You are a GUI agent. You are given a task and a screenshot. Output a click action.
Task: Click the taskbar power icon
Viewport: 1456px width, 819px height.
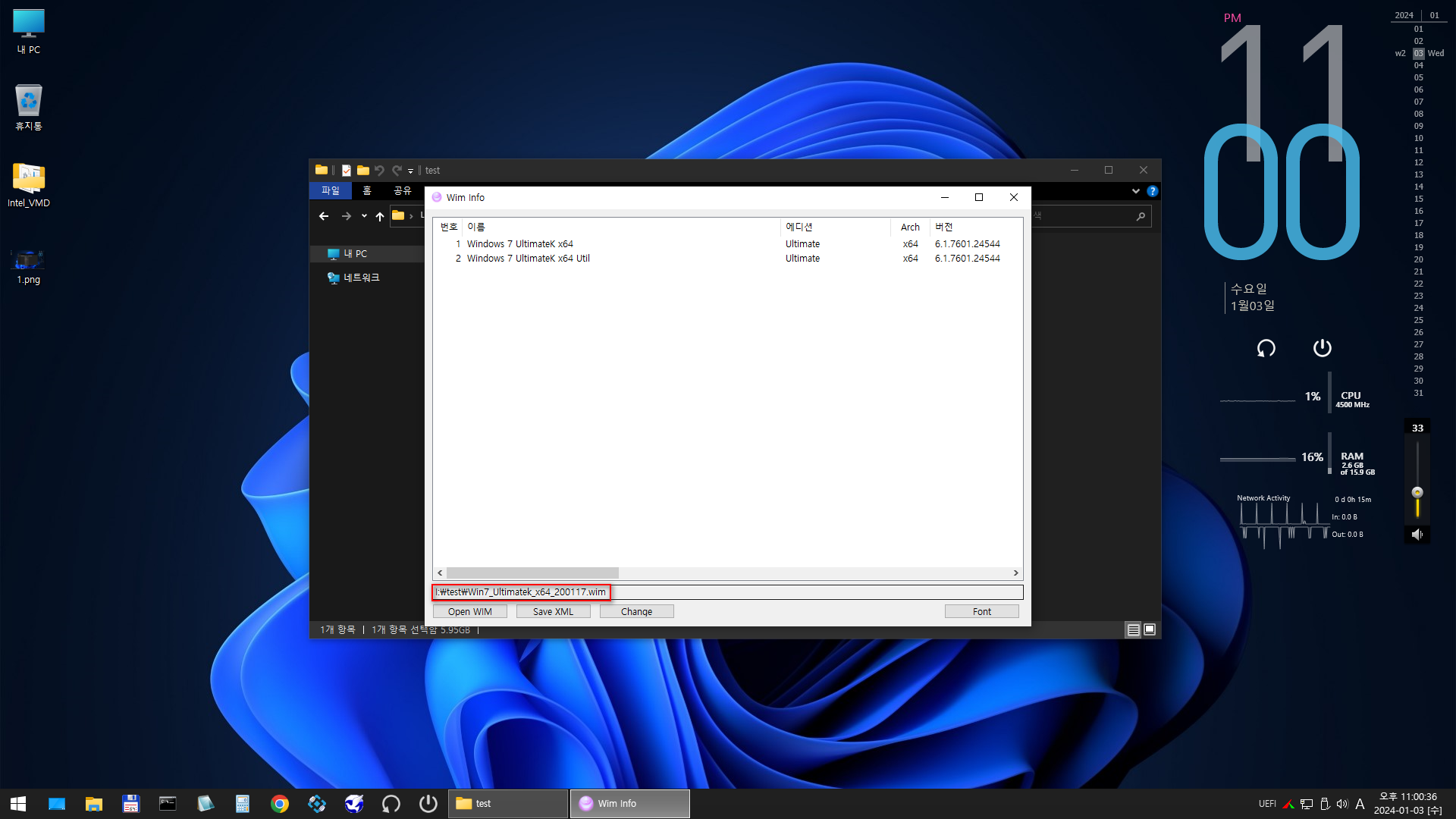[428, 804]
